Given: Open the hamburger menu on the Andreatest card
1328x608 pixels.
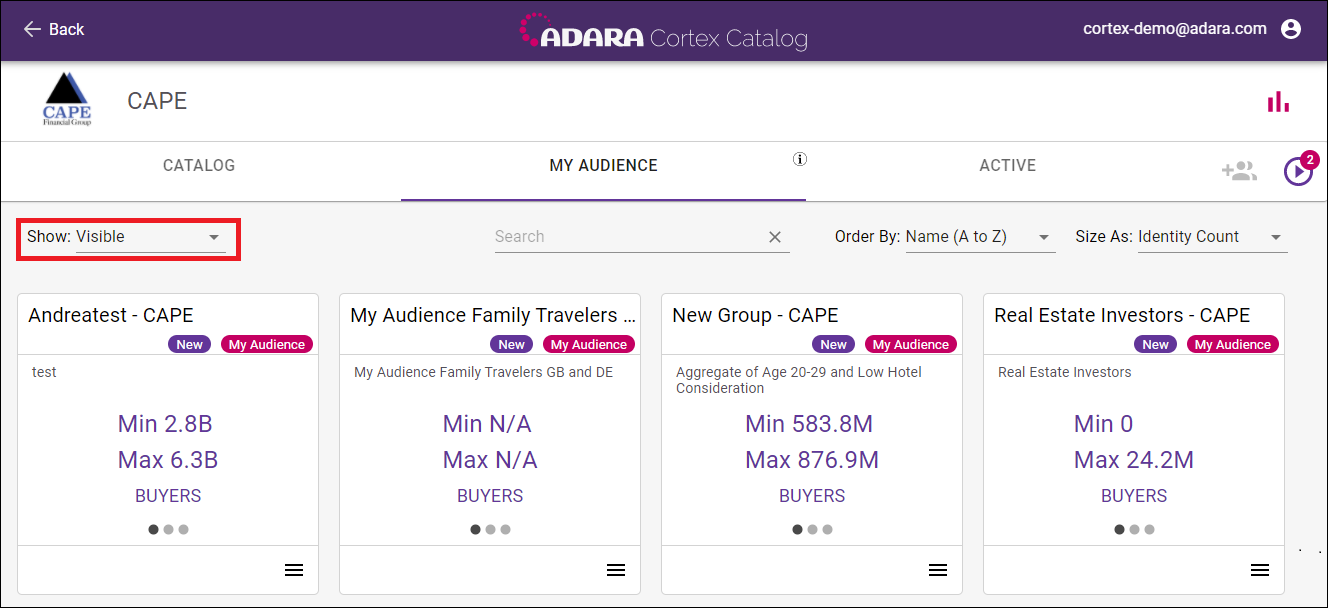Looking at the screenshot, I should coord(294,570).
